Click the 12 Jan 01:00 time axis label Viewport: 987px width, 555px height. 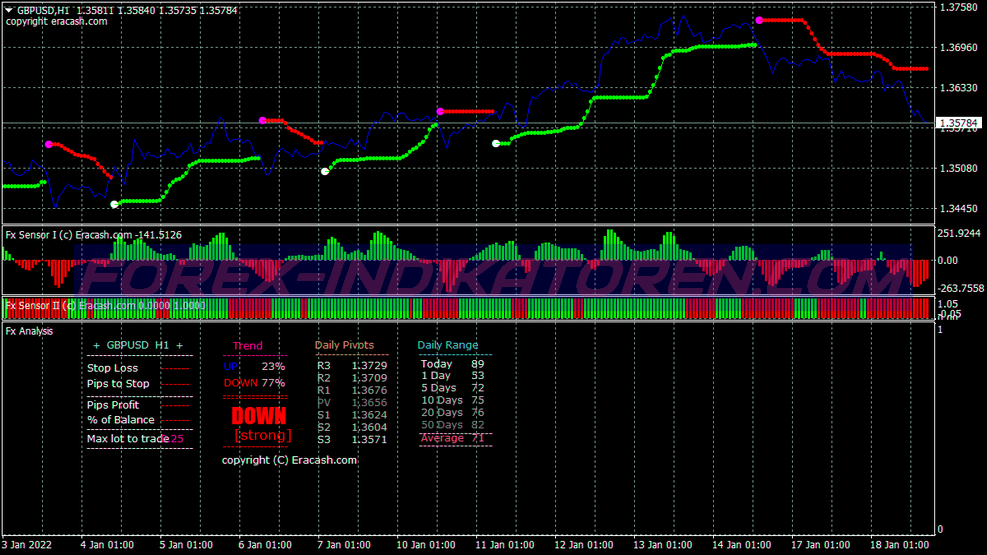coord(585,546)
